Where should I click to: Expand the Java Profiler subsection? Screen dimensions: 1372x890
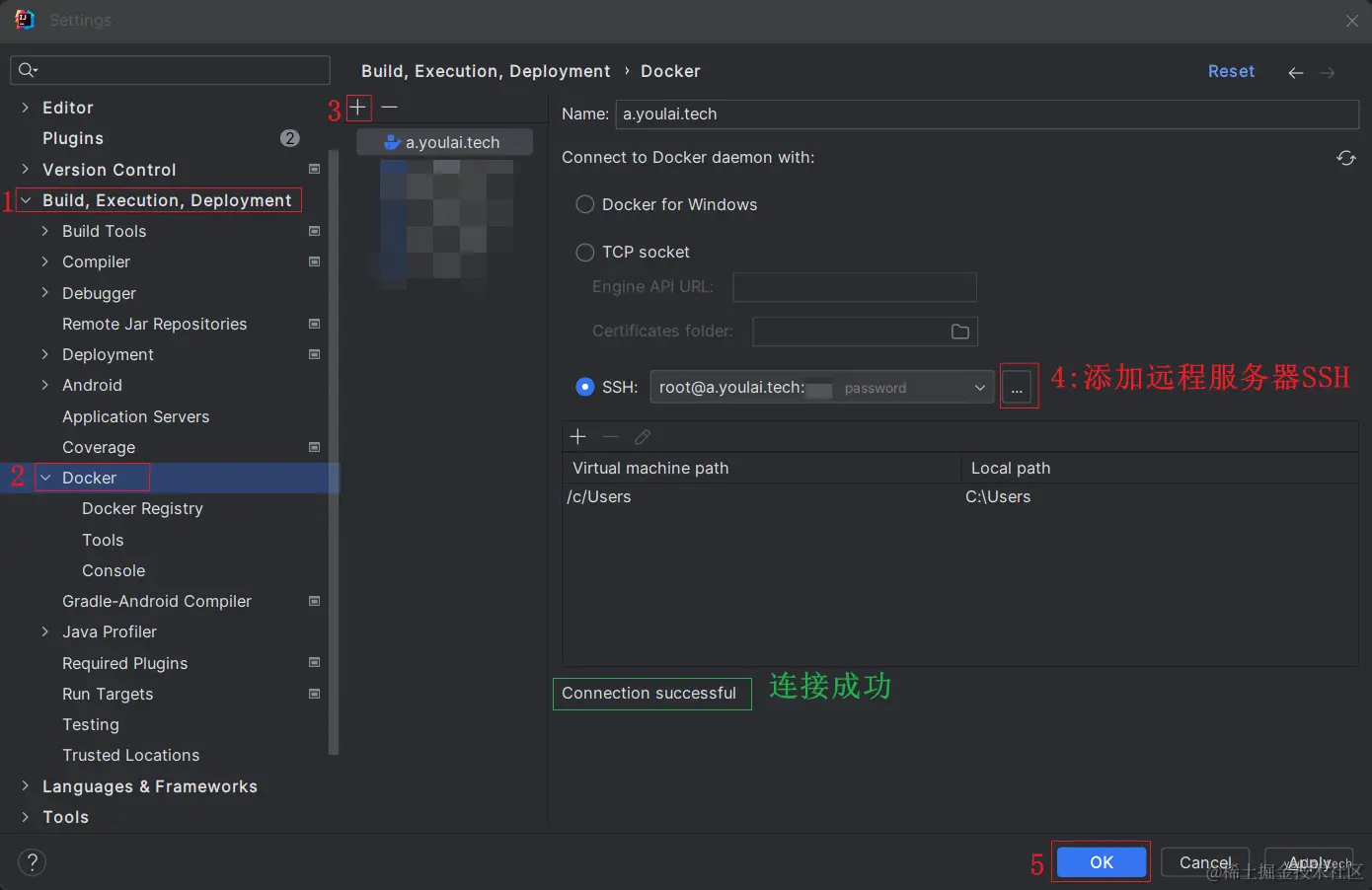point(45,631)
